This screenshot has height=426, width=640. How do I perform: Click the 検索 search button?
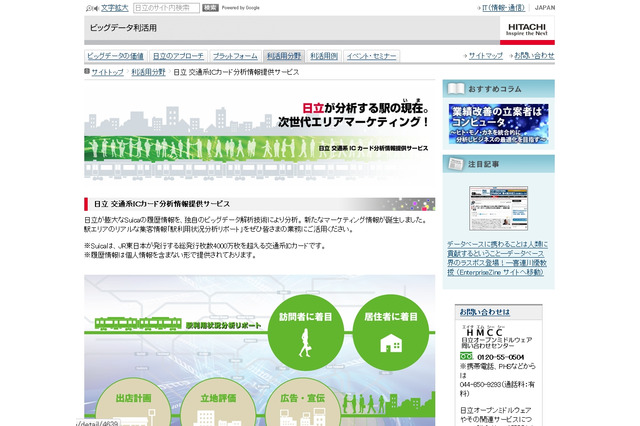210,8
